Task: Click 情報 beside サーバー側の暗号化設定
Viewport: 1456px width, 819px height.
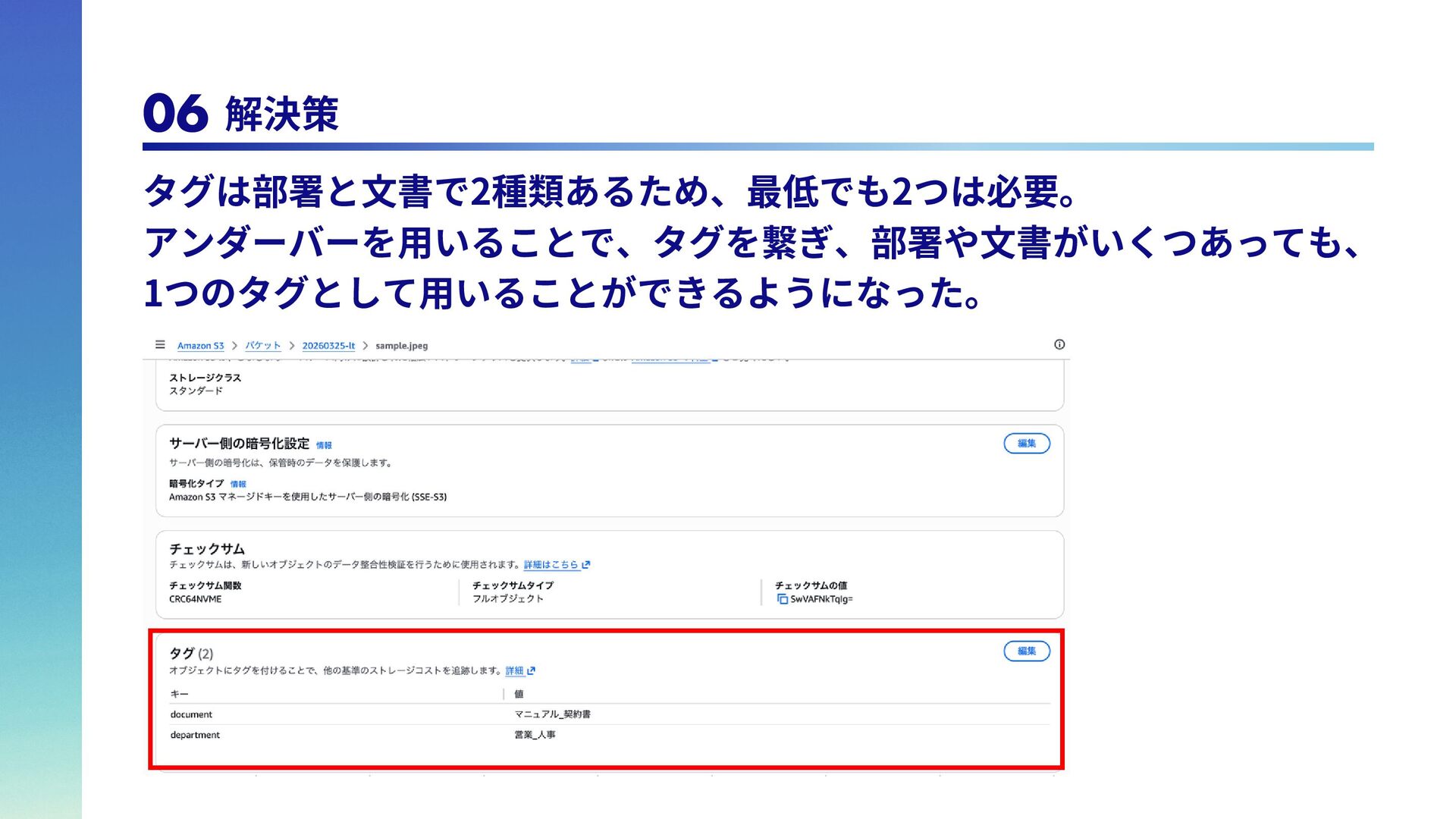Action: point(324,446)
